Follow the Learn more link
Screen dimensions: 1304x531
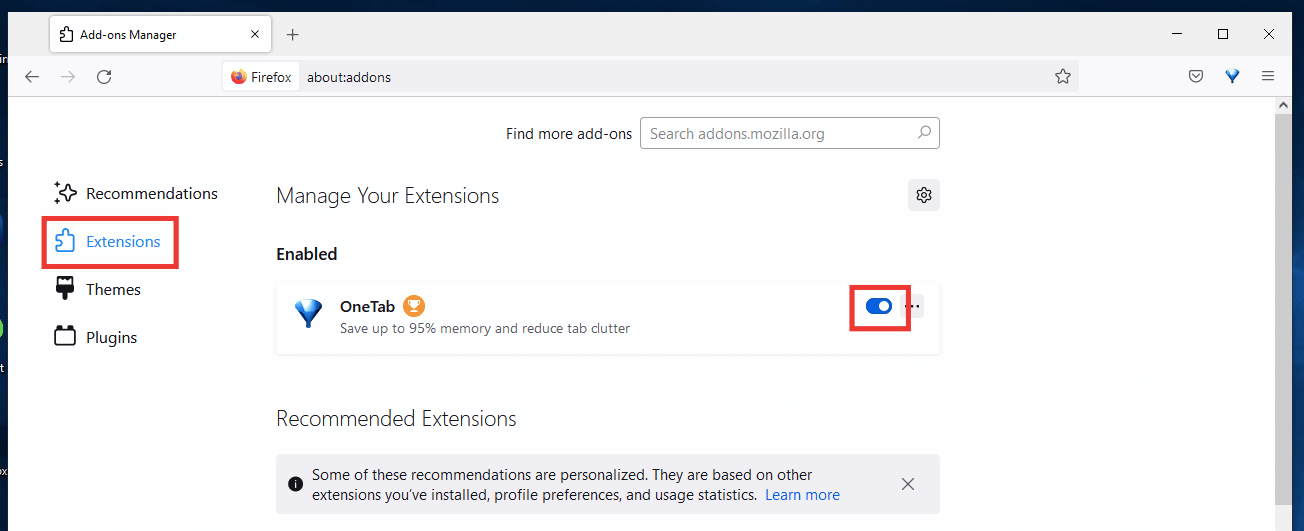click(802, 495)
